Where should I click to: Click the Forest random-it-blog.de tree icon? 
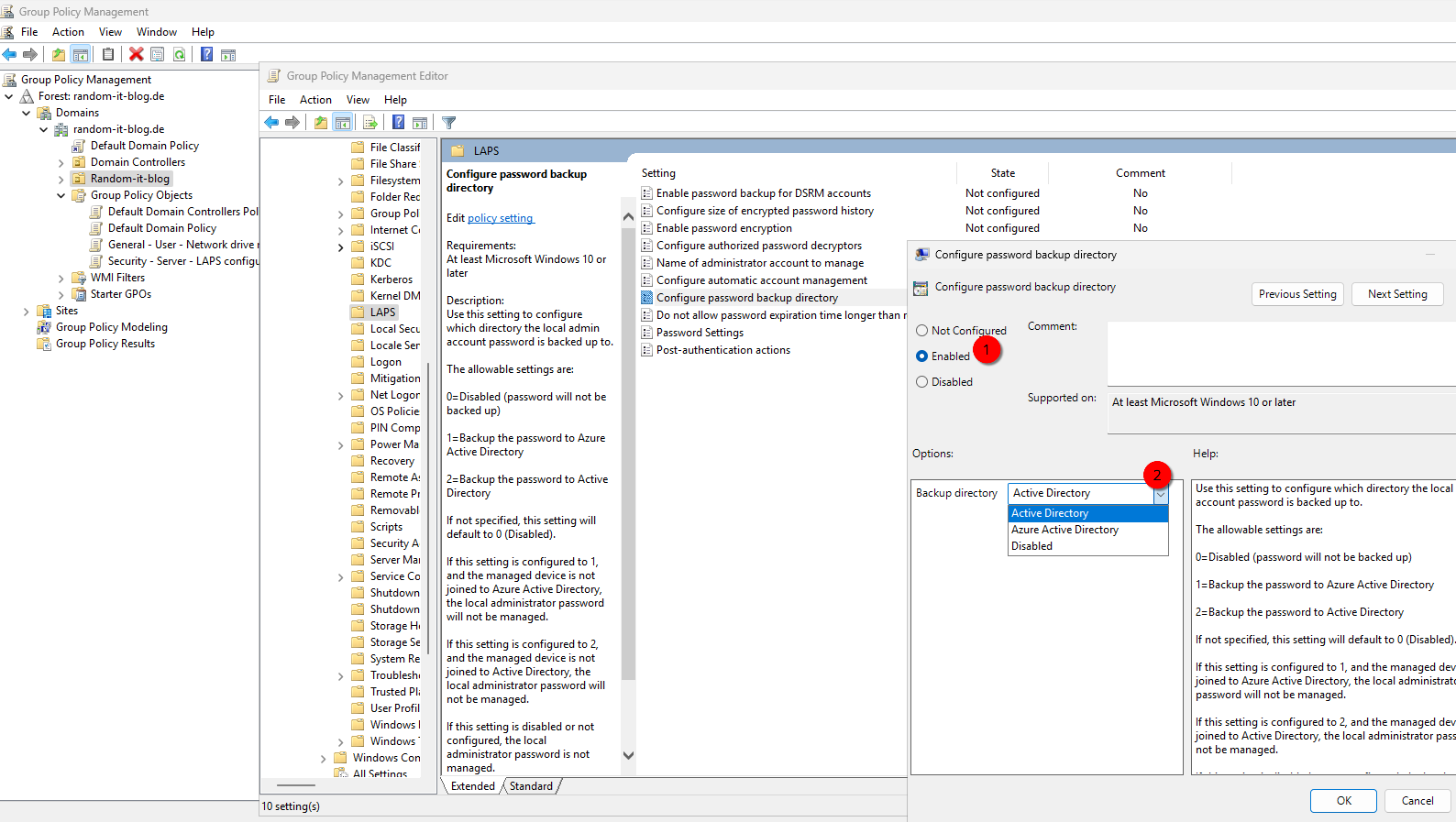pyautogui.click(x=28, y=96)
